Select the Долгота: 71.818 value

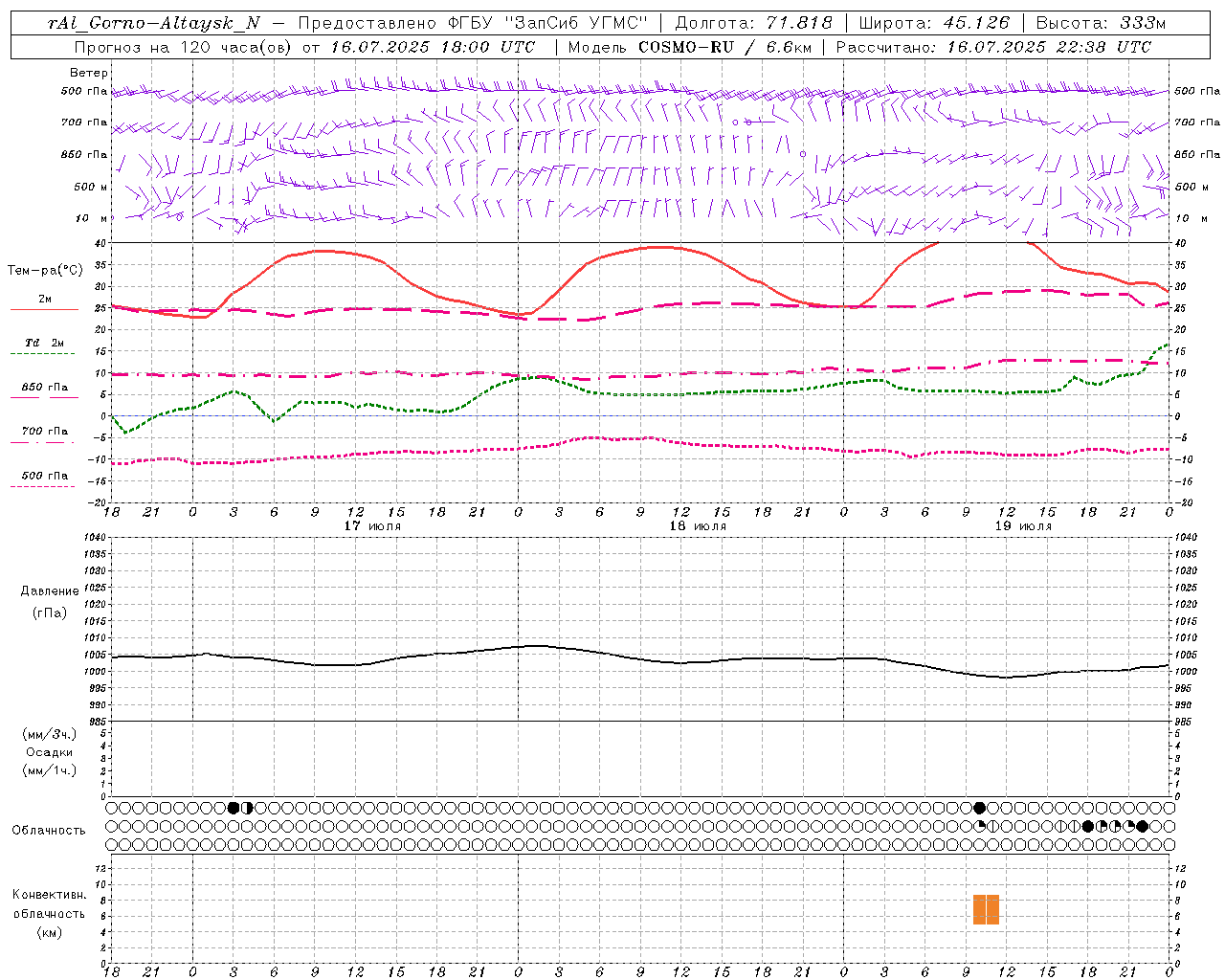coord(754,23)
